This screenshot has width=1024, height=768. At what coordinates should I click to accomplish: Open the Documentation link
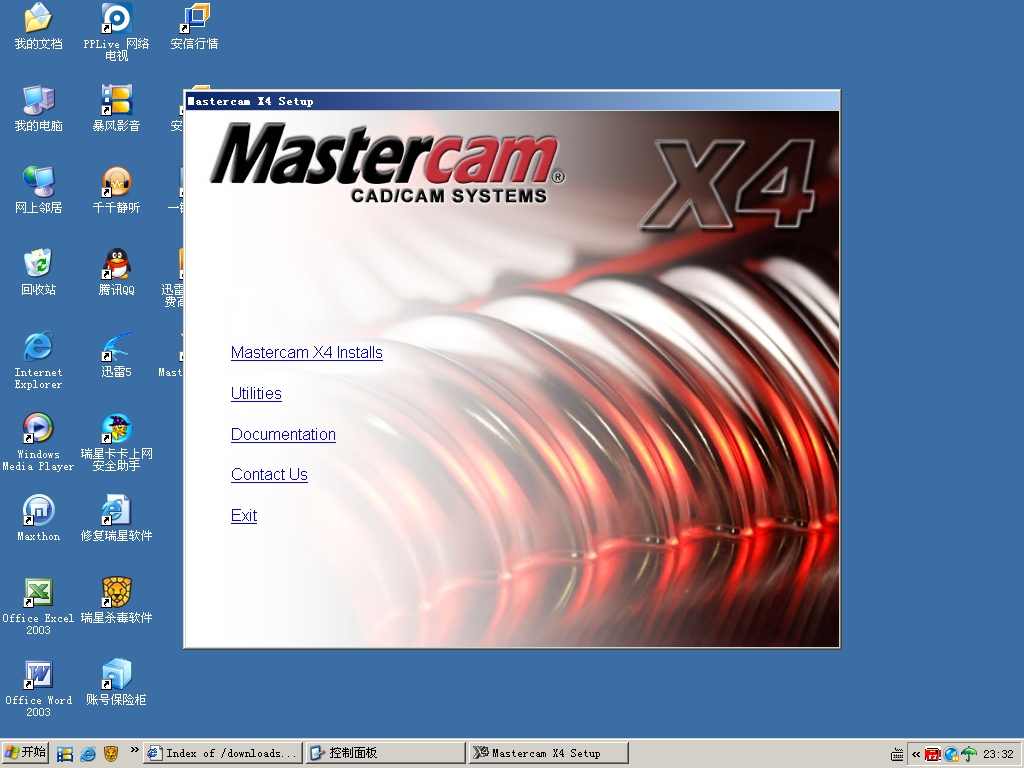click(x=283, y=435)
